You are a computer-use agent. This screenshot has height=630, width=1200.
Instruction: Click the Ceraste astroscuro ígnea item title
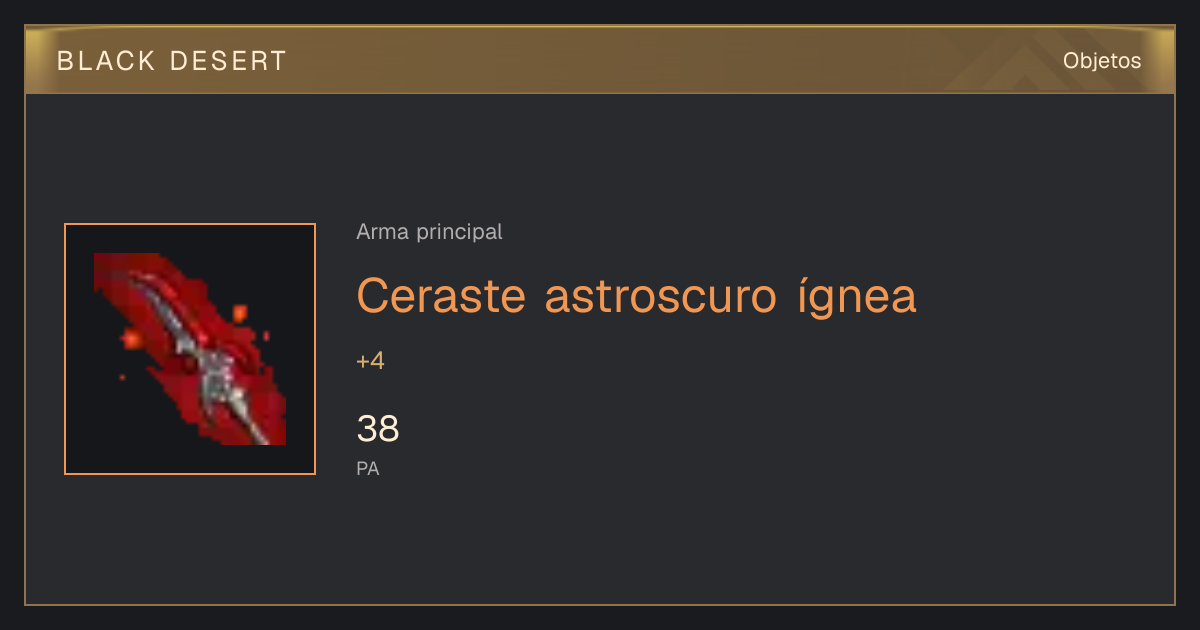tap(636, 296)
